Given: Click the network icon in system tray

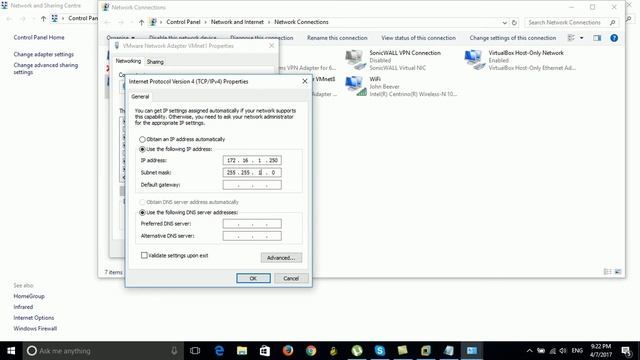Looking at the screenshot, I should [x=552, y=351].
